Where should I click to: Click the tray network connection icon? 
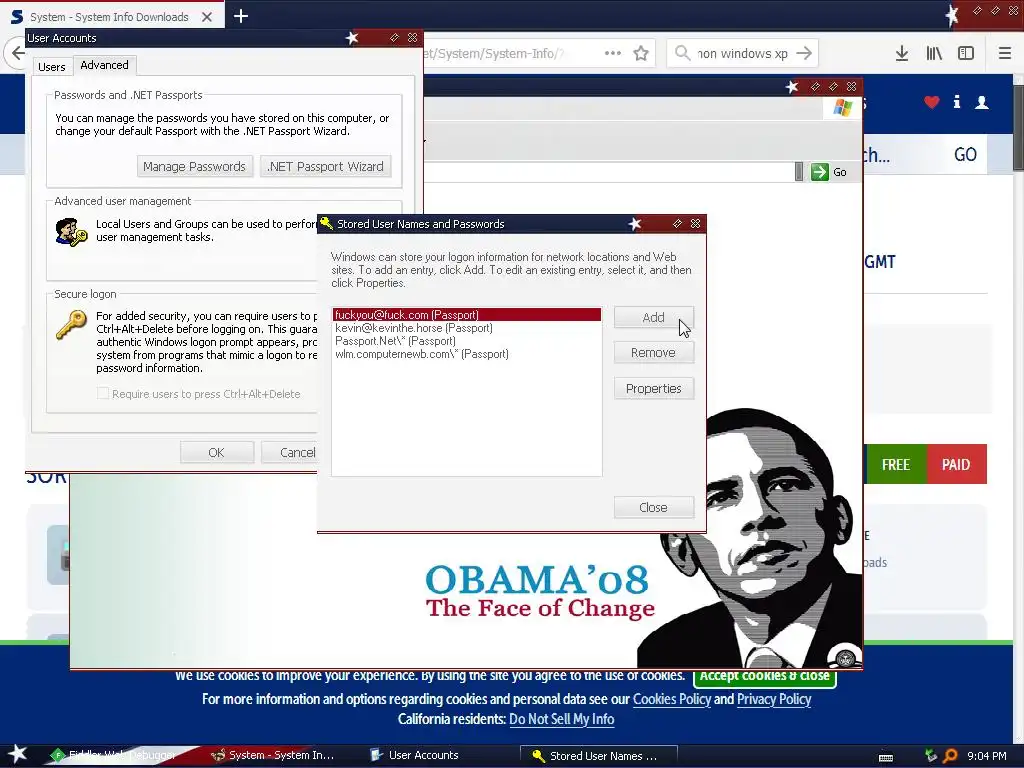[931, 756]
